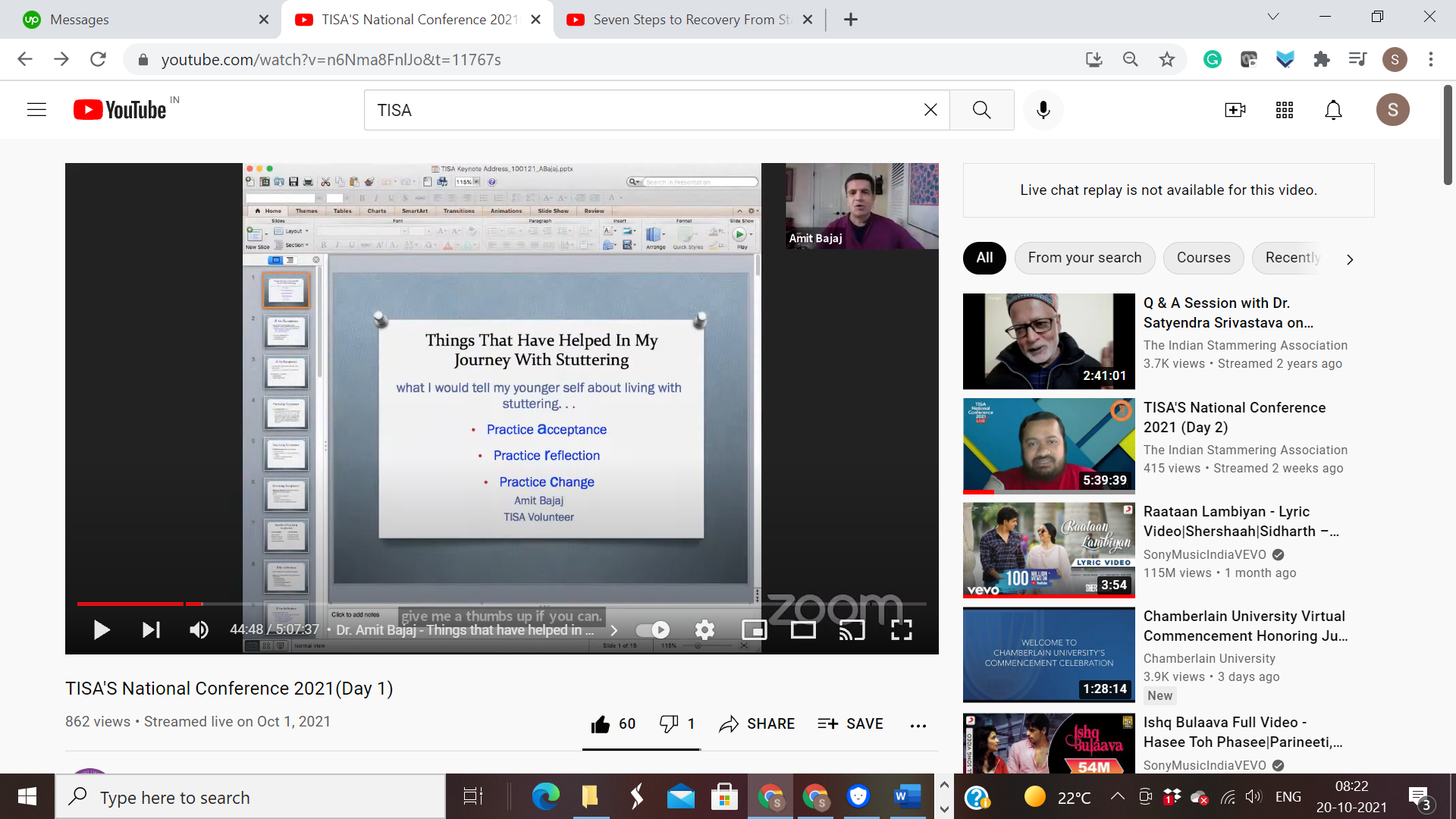Image resolution: width=1456 pixels, height=819 pixels.
Task: Select the Courses filter chip
Action: click(1203, 258)
